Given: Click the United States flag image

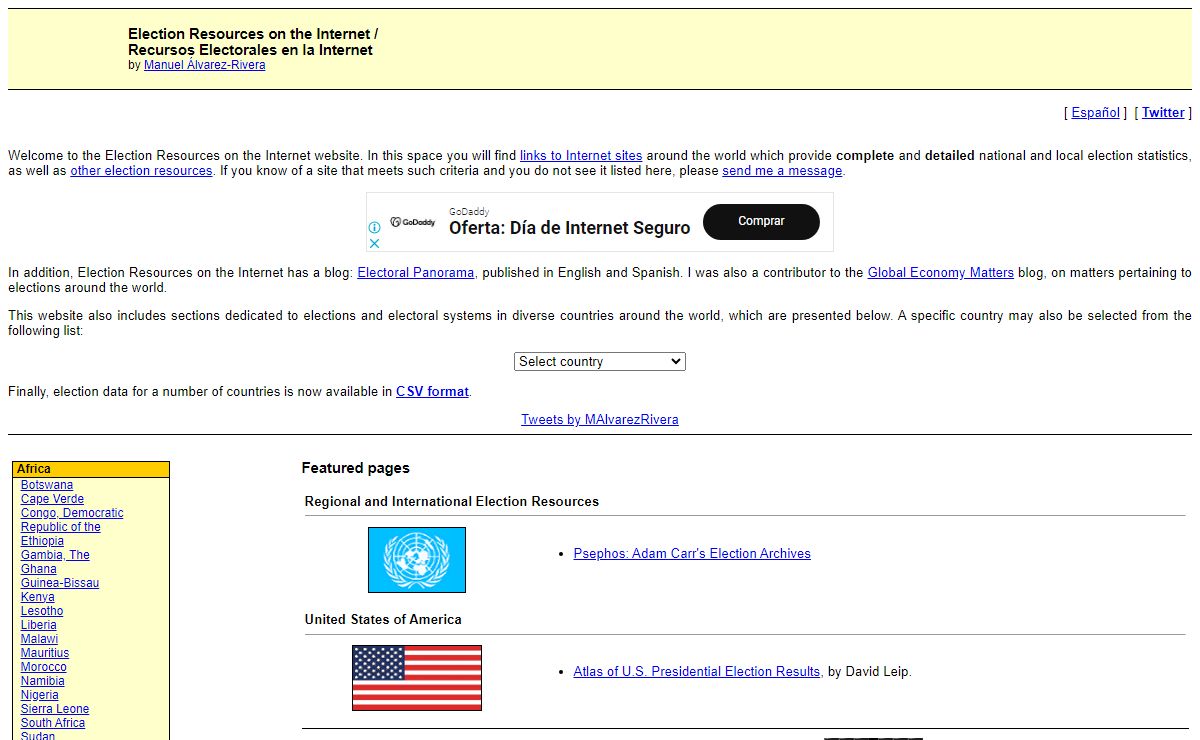Looking at the screenshot, I should coord(416,677).
